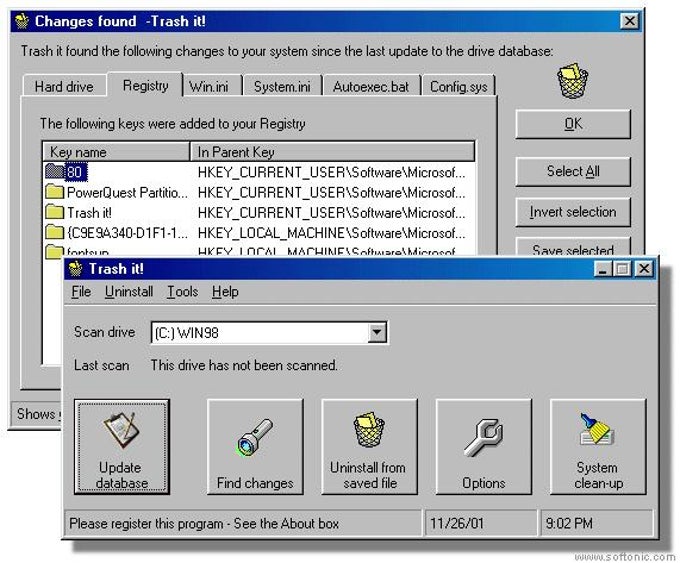Image resolution: width=680 pixels, height=563 pixels.
Task: Switch to the Autoexec.bat tab
Action: coord(371,86)
